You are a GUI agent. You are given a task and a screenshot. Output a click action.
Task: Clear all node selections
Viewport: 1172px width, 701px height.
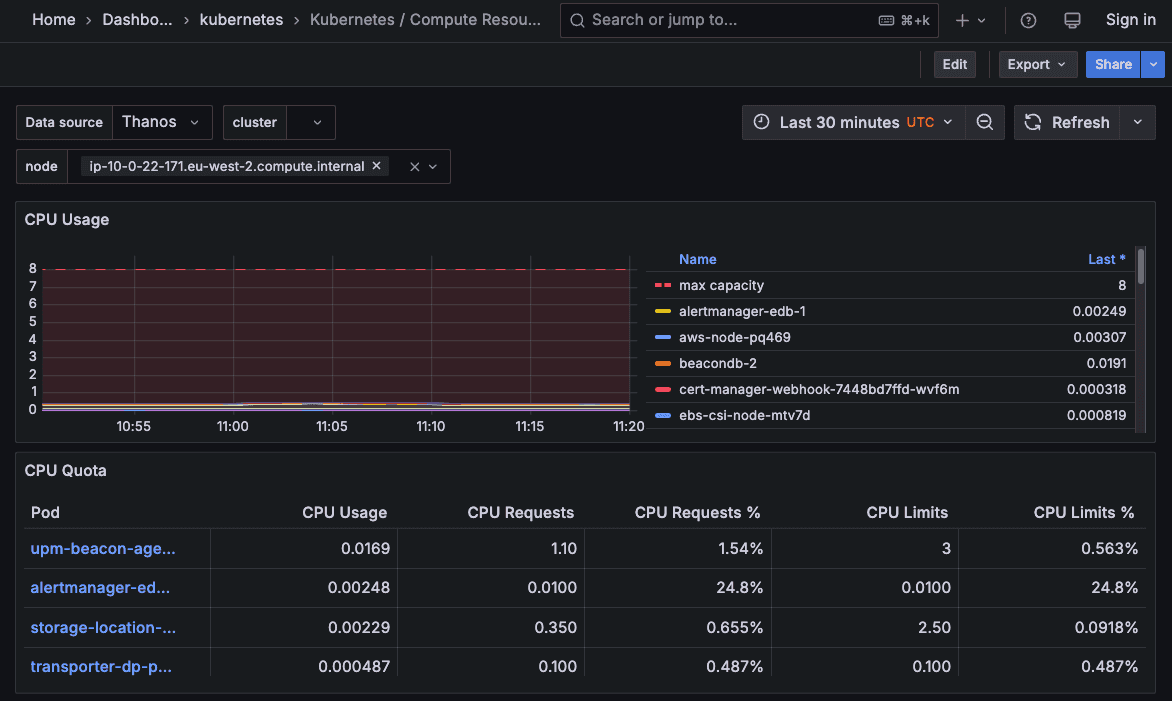click(x=414, y=167)
